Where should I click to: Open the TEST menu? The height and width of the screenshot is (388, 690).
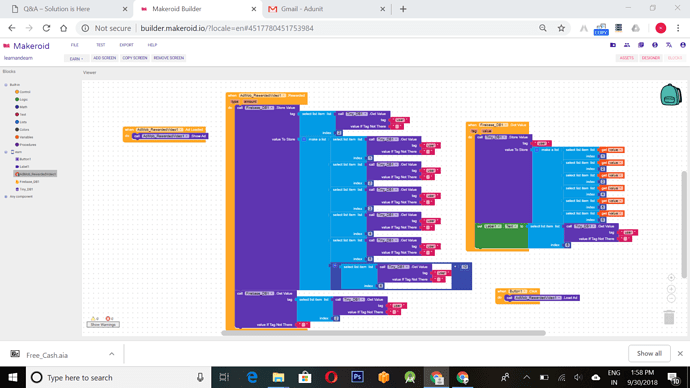pos(101,45)
